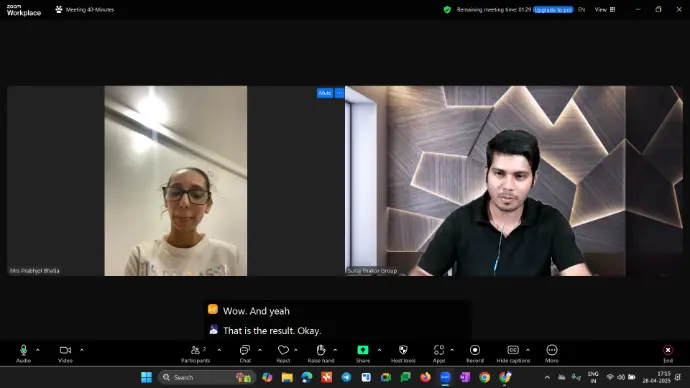Open the Participants panel
The width and height of the screenshot is (690, 388).
pyautogui.click(x=195, y=353)
